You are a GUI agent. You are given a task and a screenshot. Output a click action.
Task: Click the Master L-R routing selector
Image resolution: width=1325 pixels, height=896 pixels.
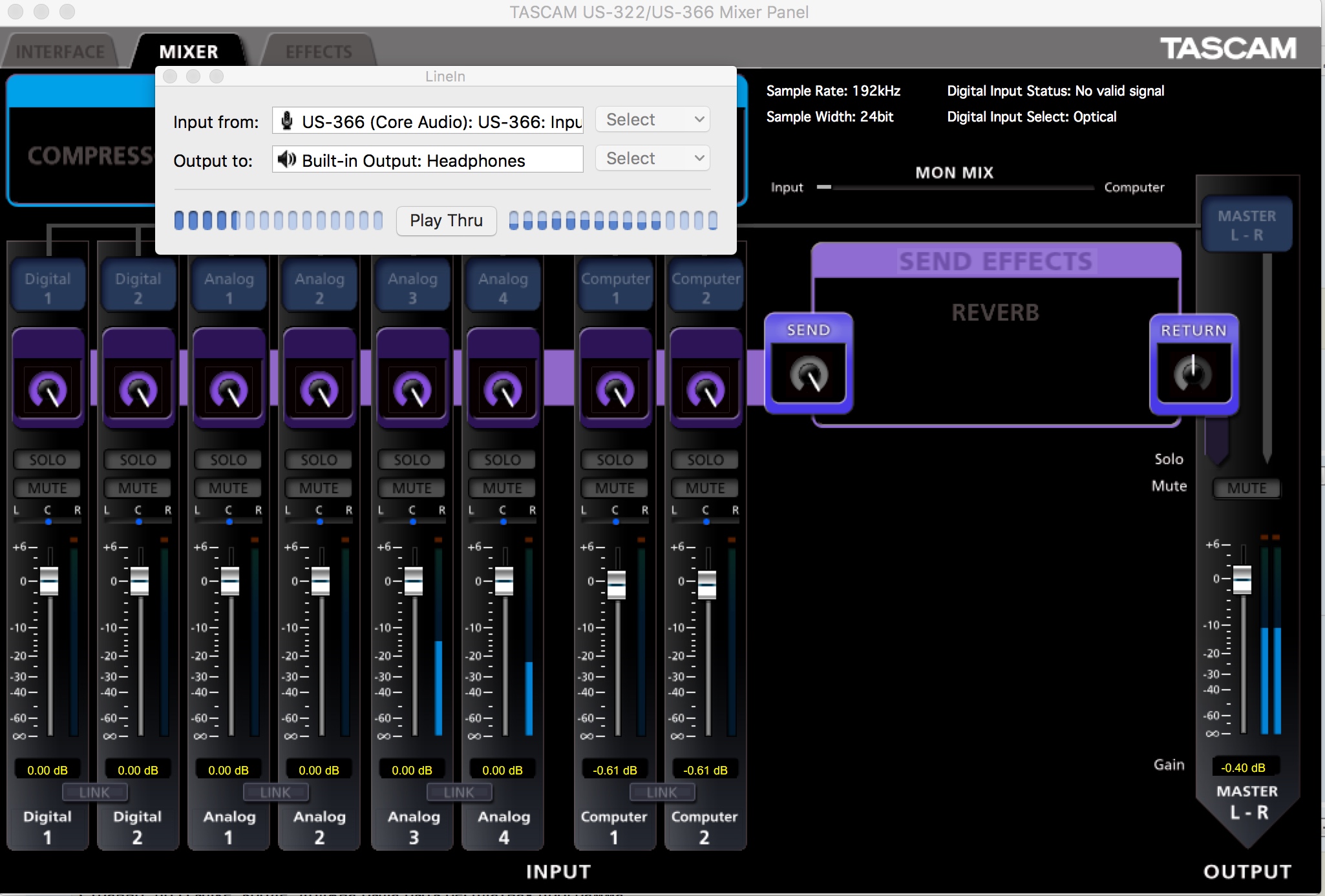pyautogui.click(x=1246, y=225)
